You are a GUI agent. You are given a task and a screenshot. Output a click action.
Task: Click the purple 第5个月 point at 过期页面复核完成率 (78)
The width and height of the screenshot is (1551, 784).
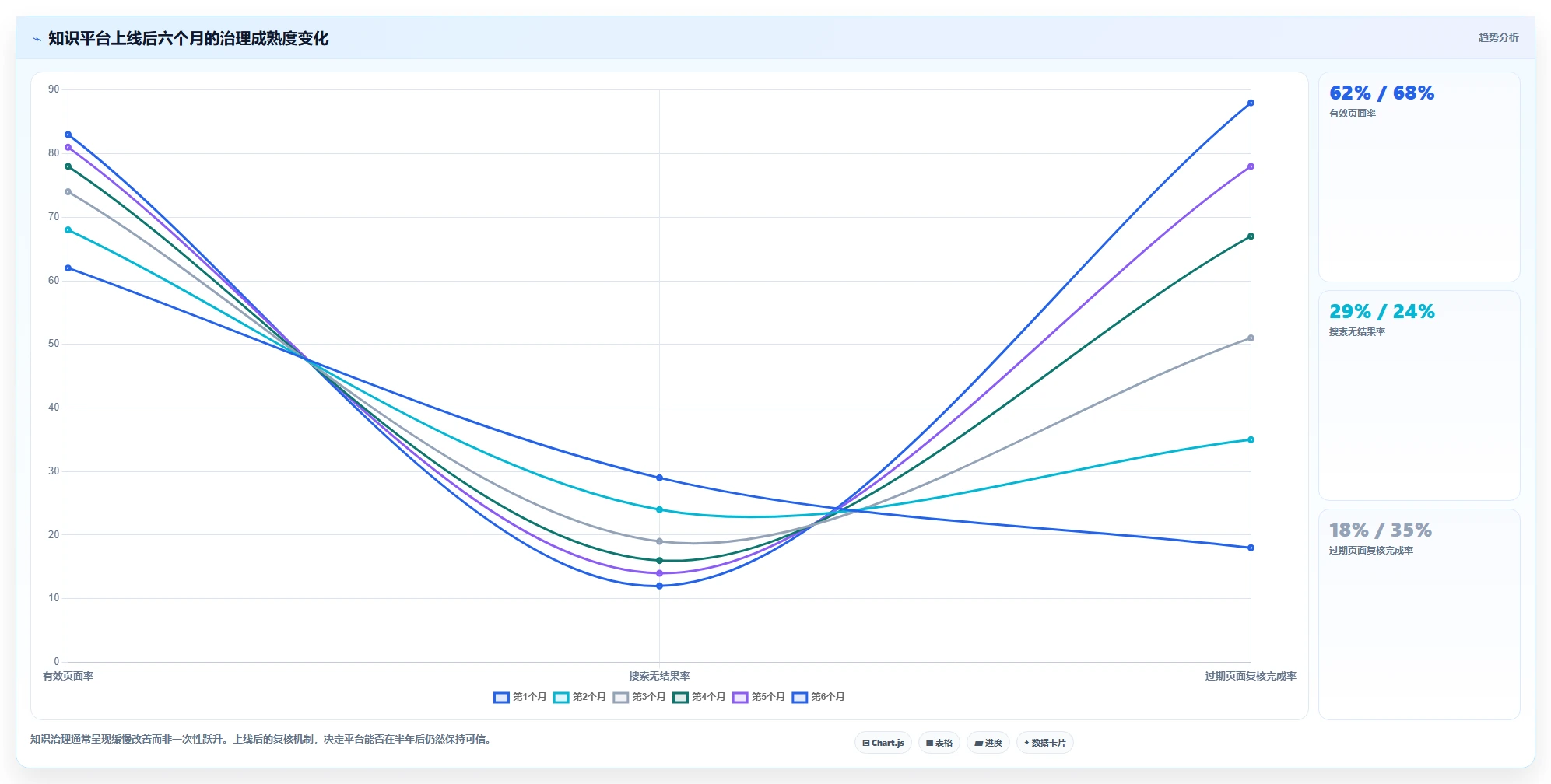[1251, 166]
